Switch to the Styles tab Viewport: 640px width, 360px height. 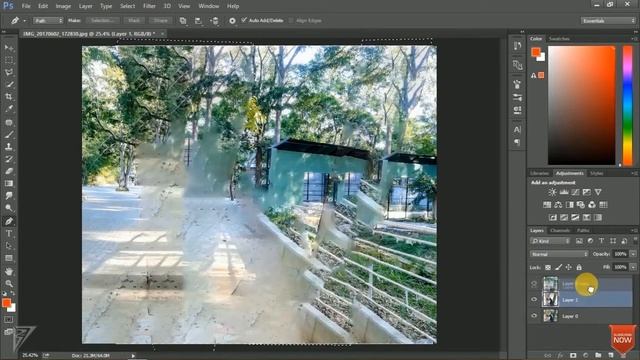596,173
